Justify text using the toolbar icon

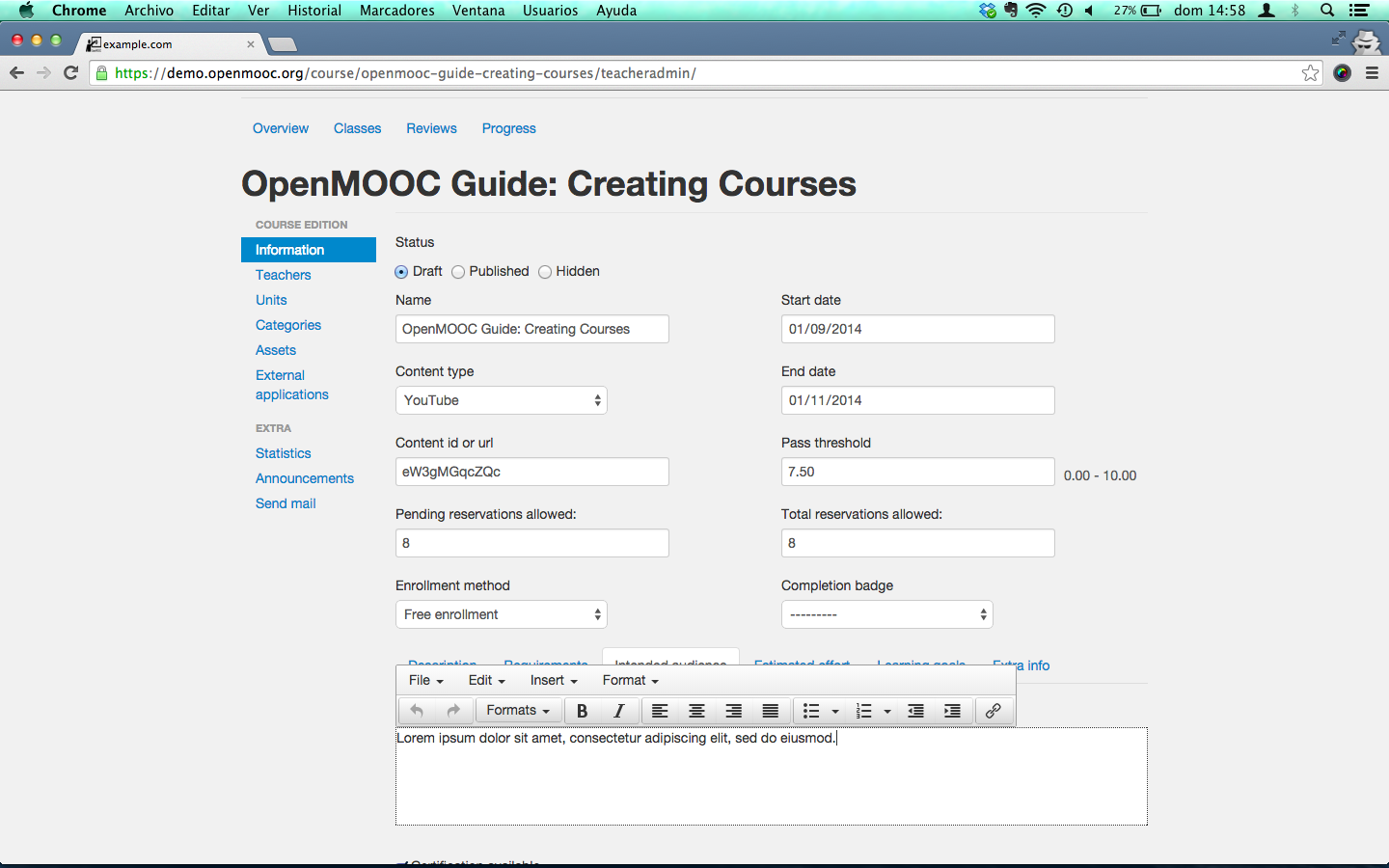(x=770, y=711)
